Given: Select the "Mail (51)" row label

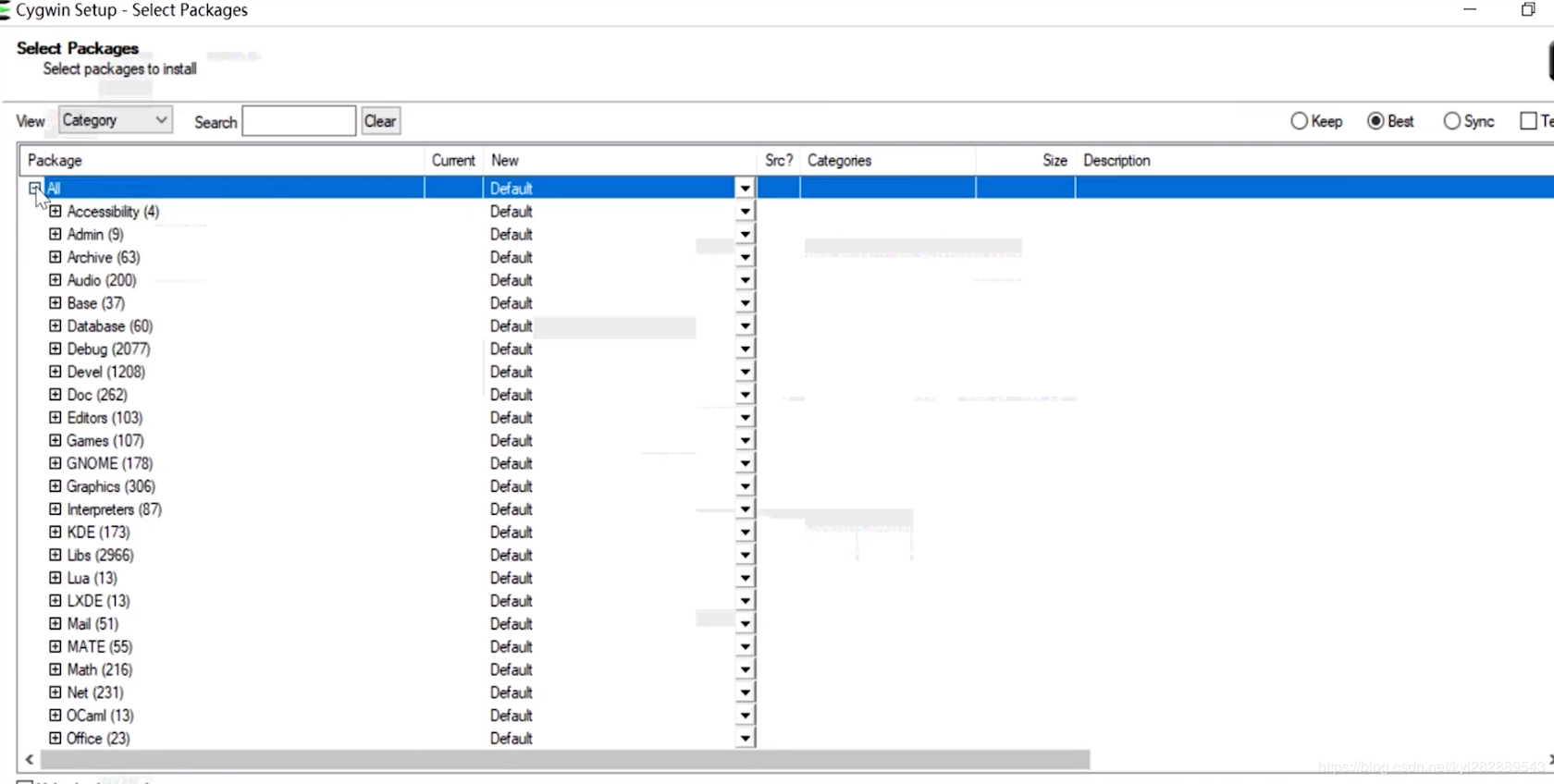Looking at the screenshot, I should tap(92, 624).
